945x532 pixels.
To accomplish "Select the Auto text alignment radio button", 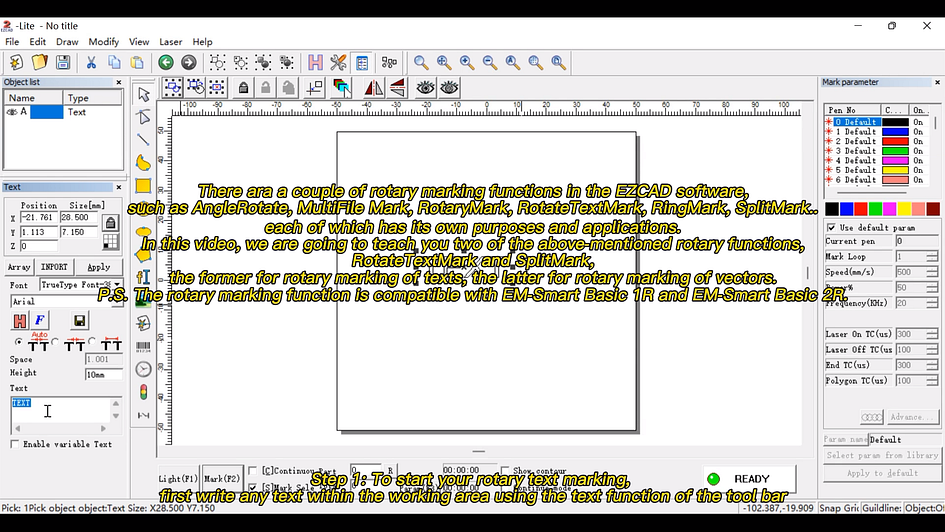I will tap(19, 342).
